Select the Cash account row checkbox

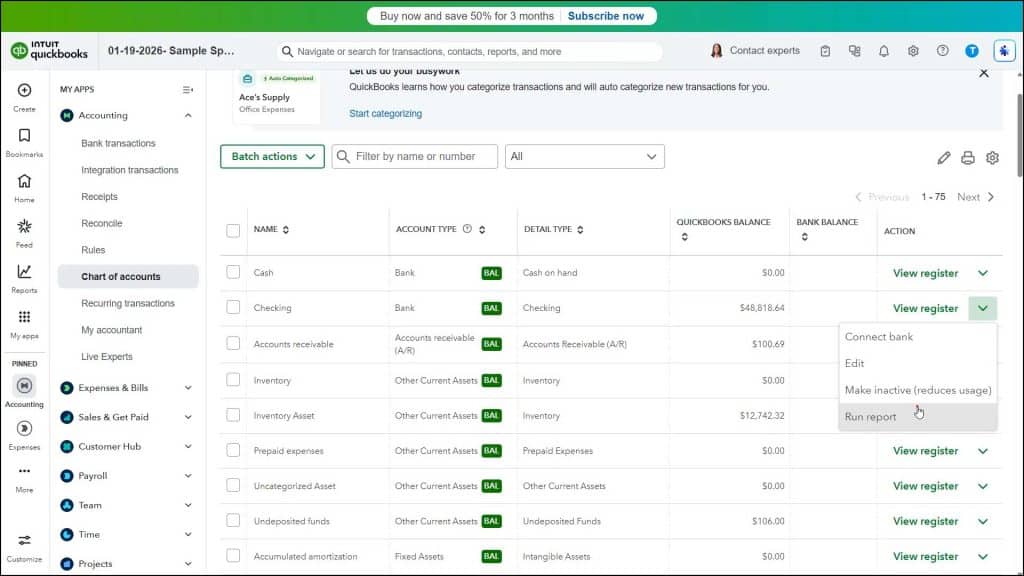click(x=233, y=272)
